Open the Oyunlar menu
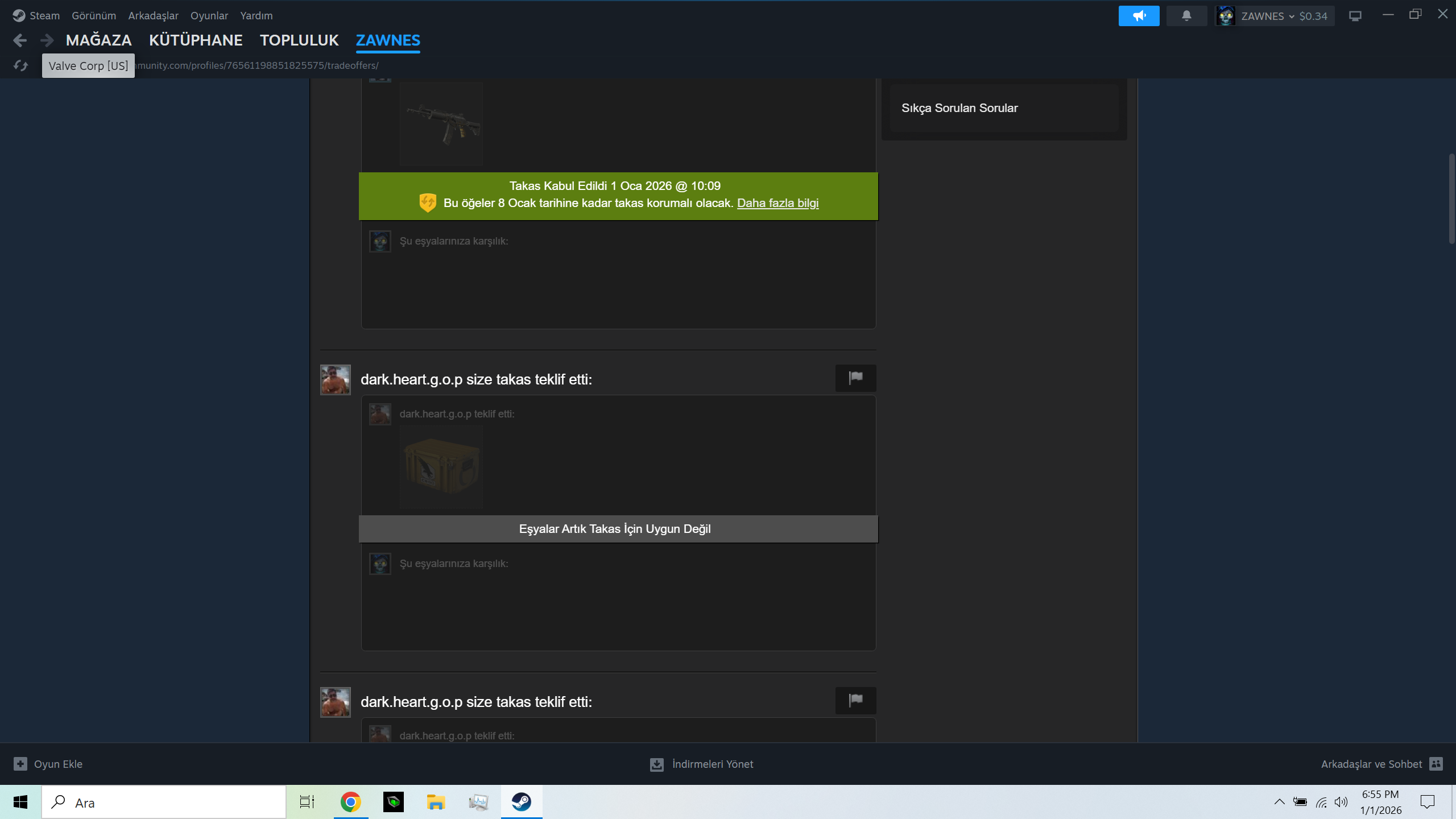Image resolution: width=1456 pixels, height=819 pixels. click(209, 15)
